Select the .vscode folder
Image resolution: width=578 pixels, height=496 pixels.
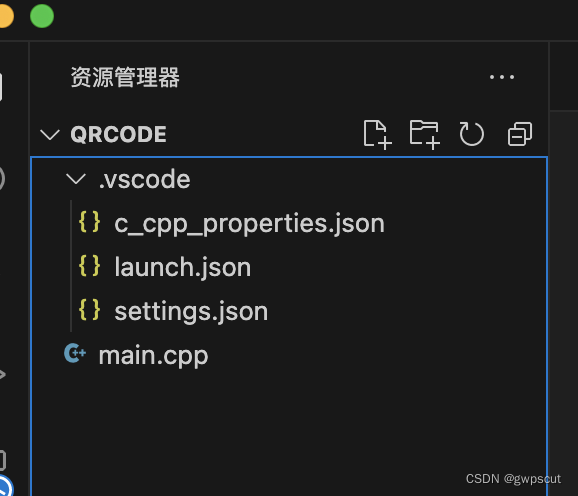coord(289,179)
